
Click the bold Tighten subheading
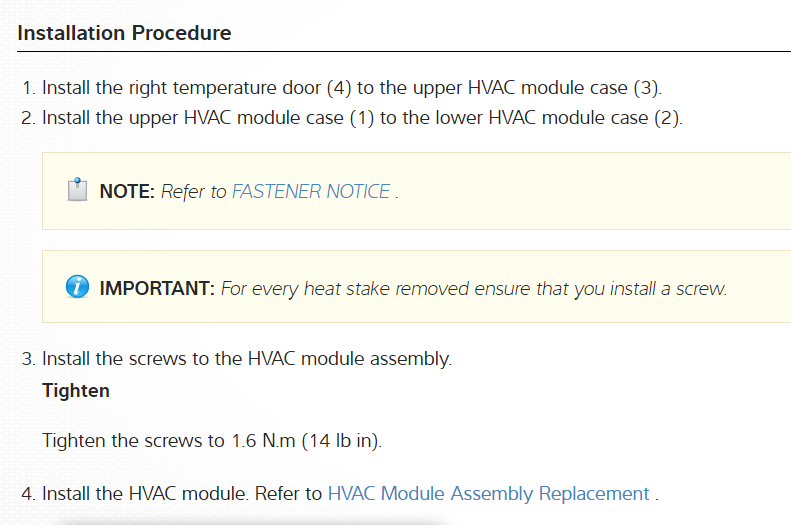76,390
